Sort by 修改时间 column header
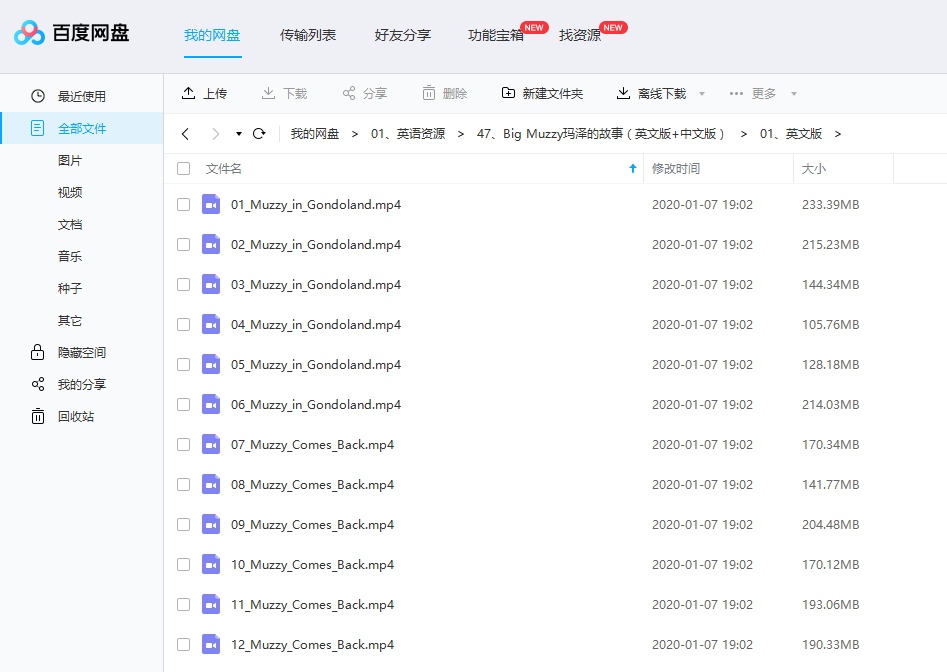Screen dimensions: 947x672 point(676,168)
